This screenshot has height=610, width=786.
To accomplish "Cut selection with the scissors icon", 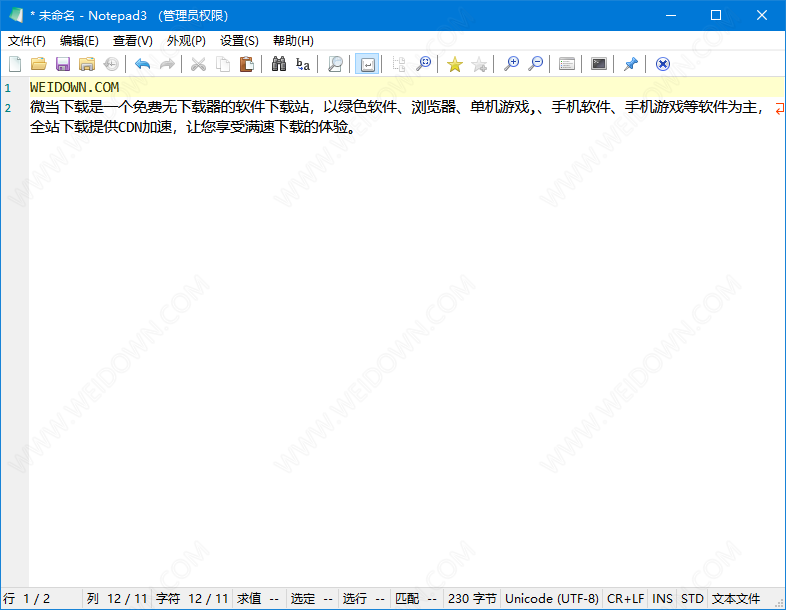I will click(199, 64).
